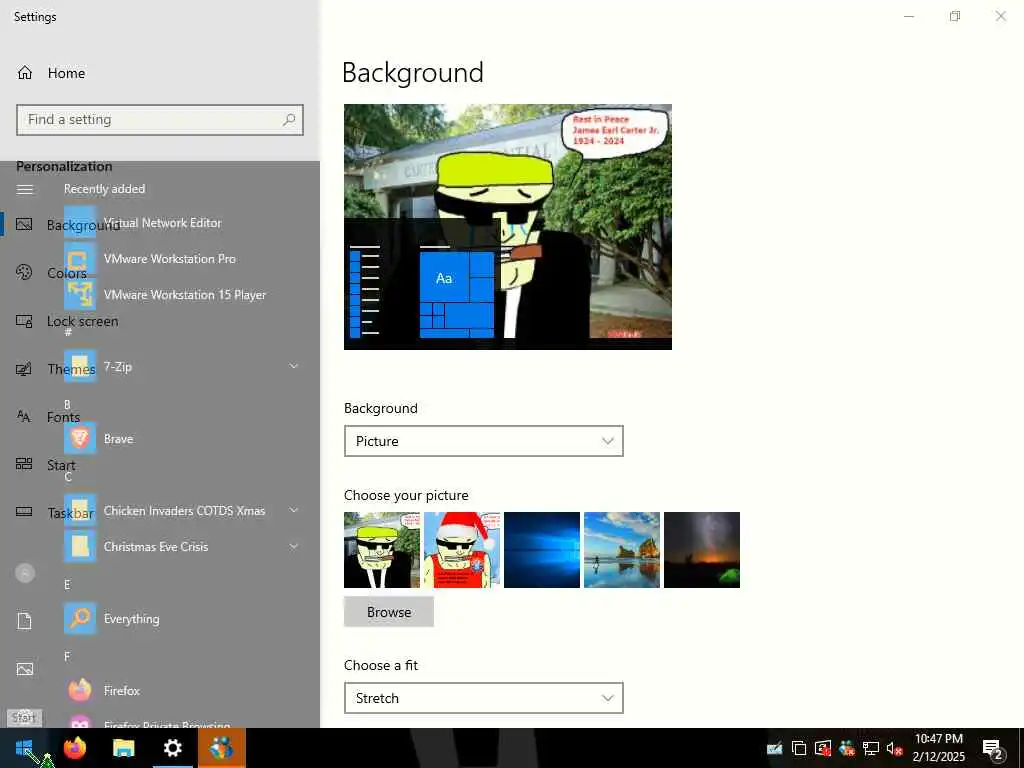This screenshot has width=1024, height=768.
Task: Click the Windows Start button on the taskbar
Action: [x=24, y=747]
